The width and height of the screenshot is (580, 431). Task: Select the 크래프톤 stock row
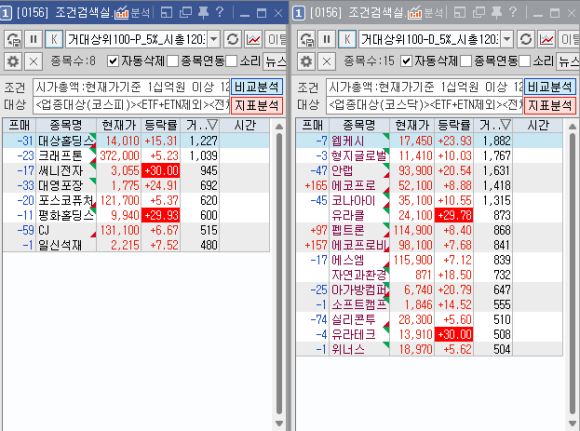click(x=136, y=156)
